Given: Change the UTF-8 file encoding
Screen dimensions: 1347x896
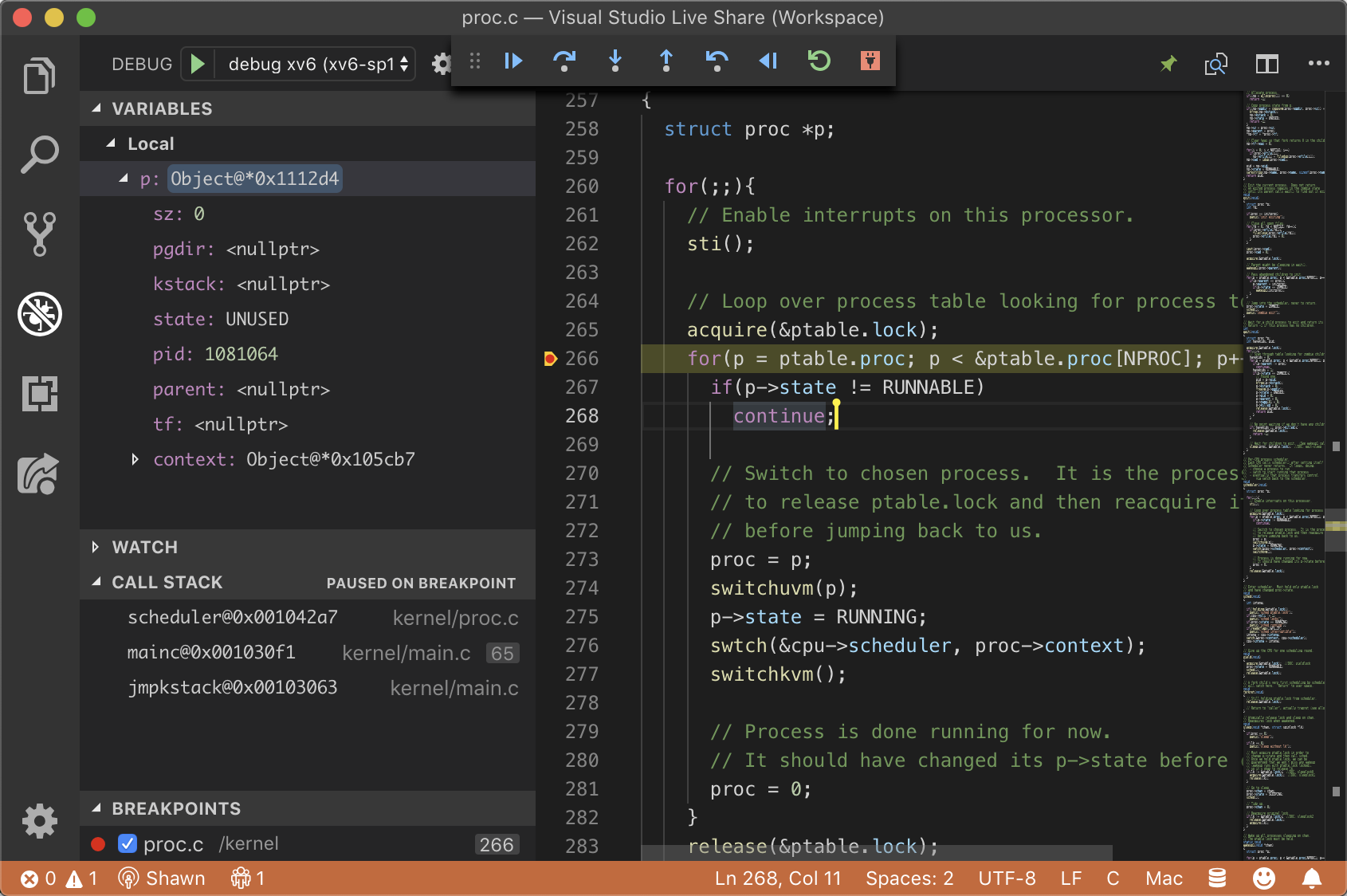Looking at the screenshot, I should (1007, 878).
